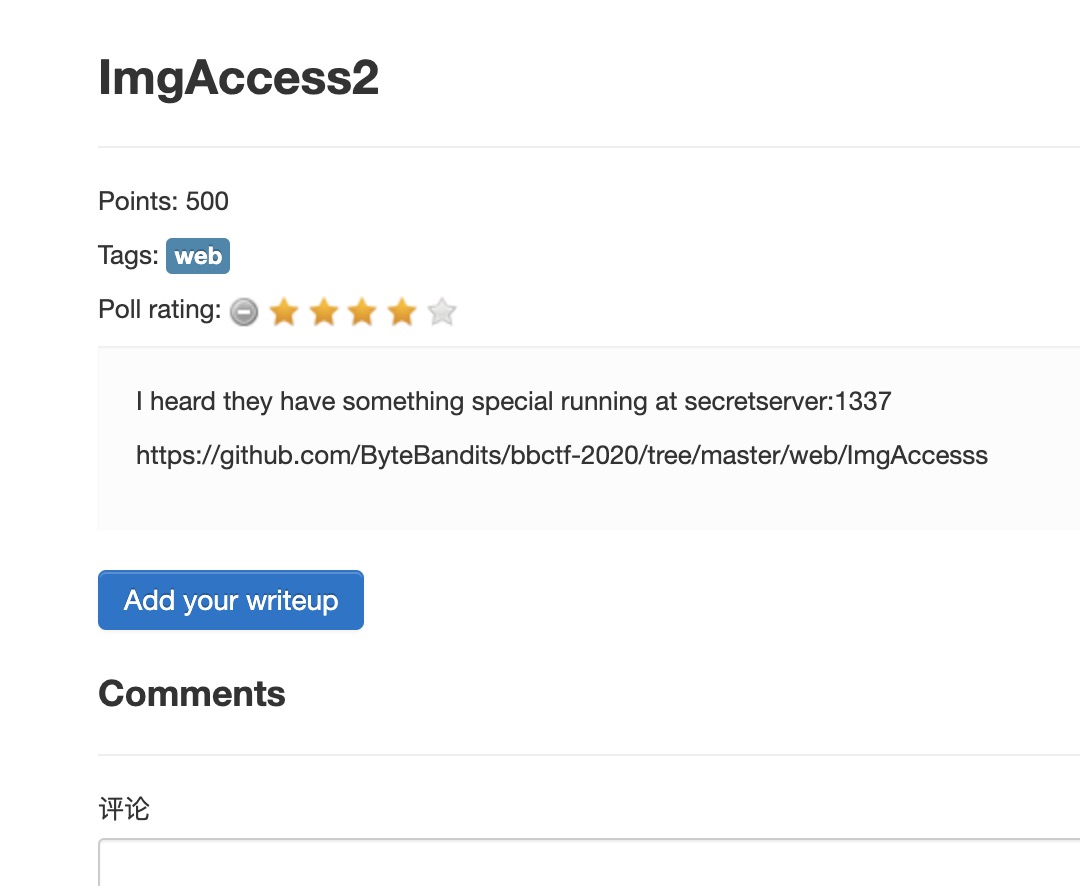
Task: Rate the challenge four stars
Action: pos(402,313)
